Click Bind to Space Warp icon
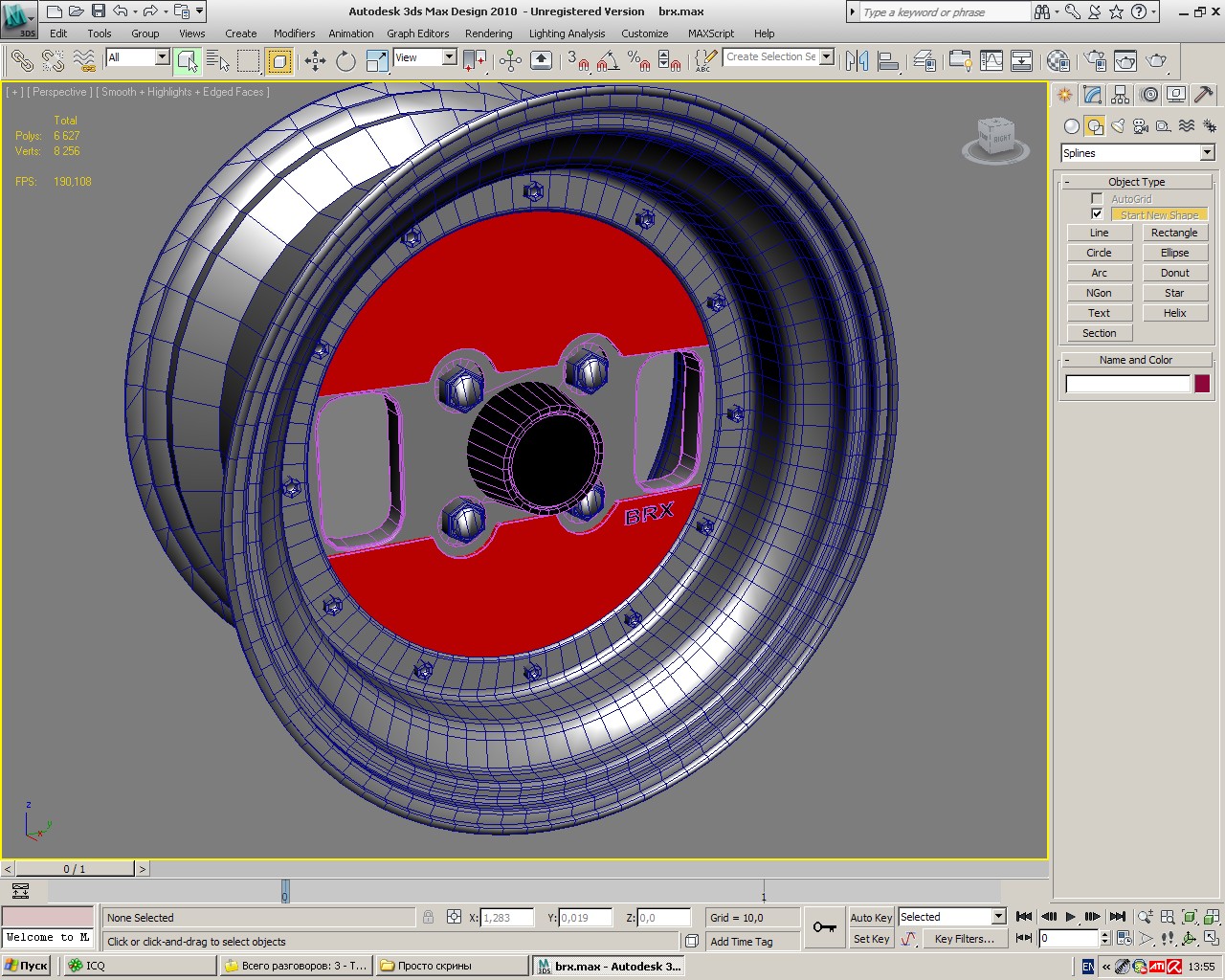This screenshot has height=980, width=1225. [x=84, y=60]
